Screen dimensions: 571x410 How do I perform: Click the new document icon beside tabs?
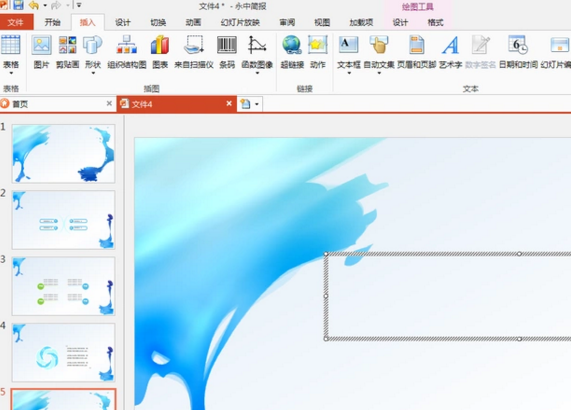(245, 104)
